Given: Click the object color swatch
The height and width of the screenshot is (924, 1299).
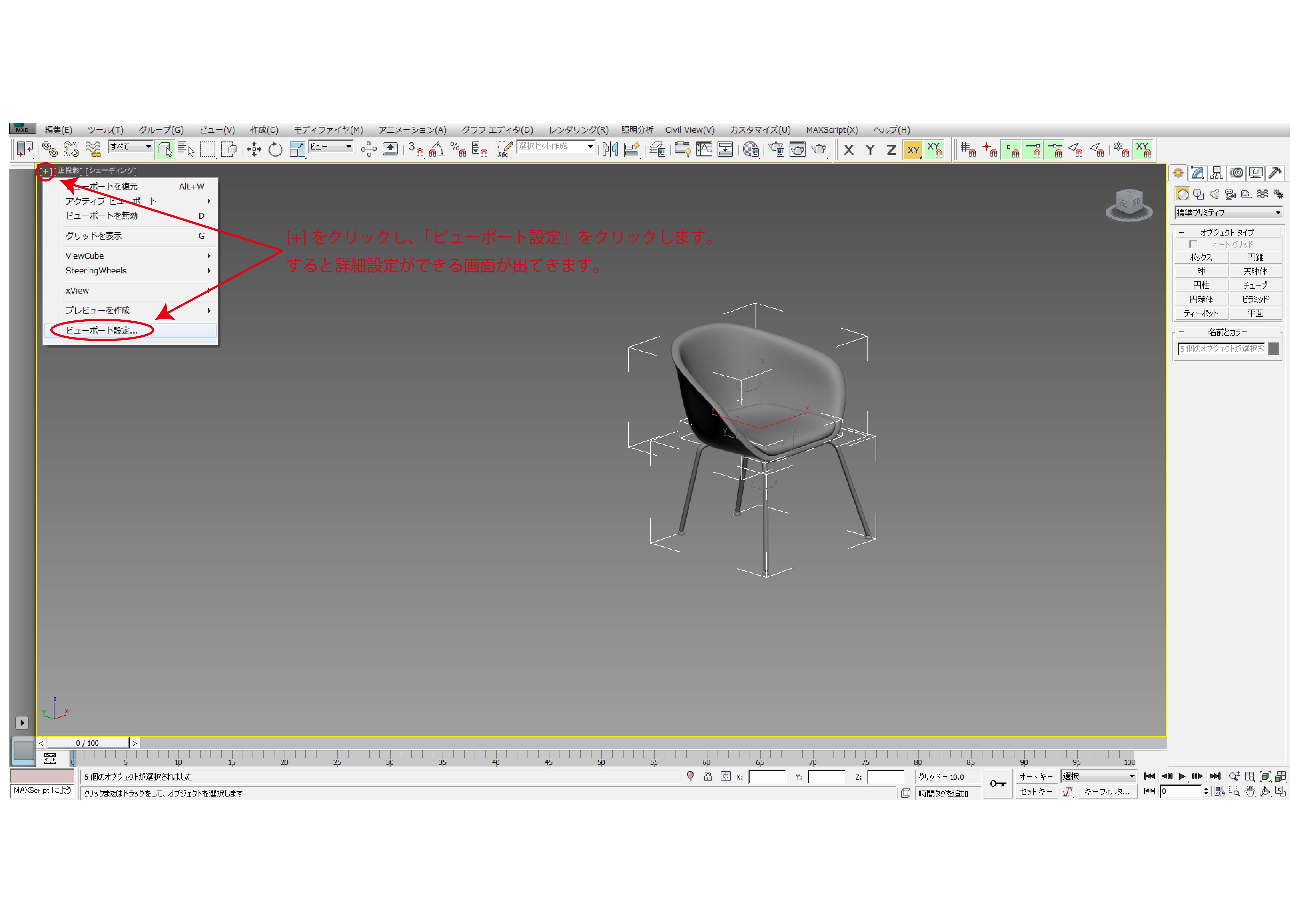Looking at the screenshot, I should (x=1273, y=349).
